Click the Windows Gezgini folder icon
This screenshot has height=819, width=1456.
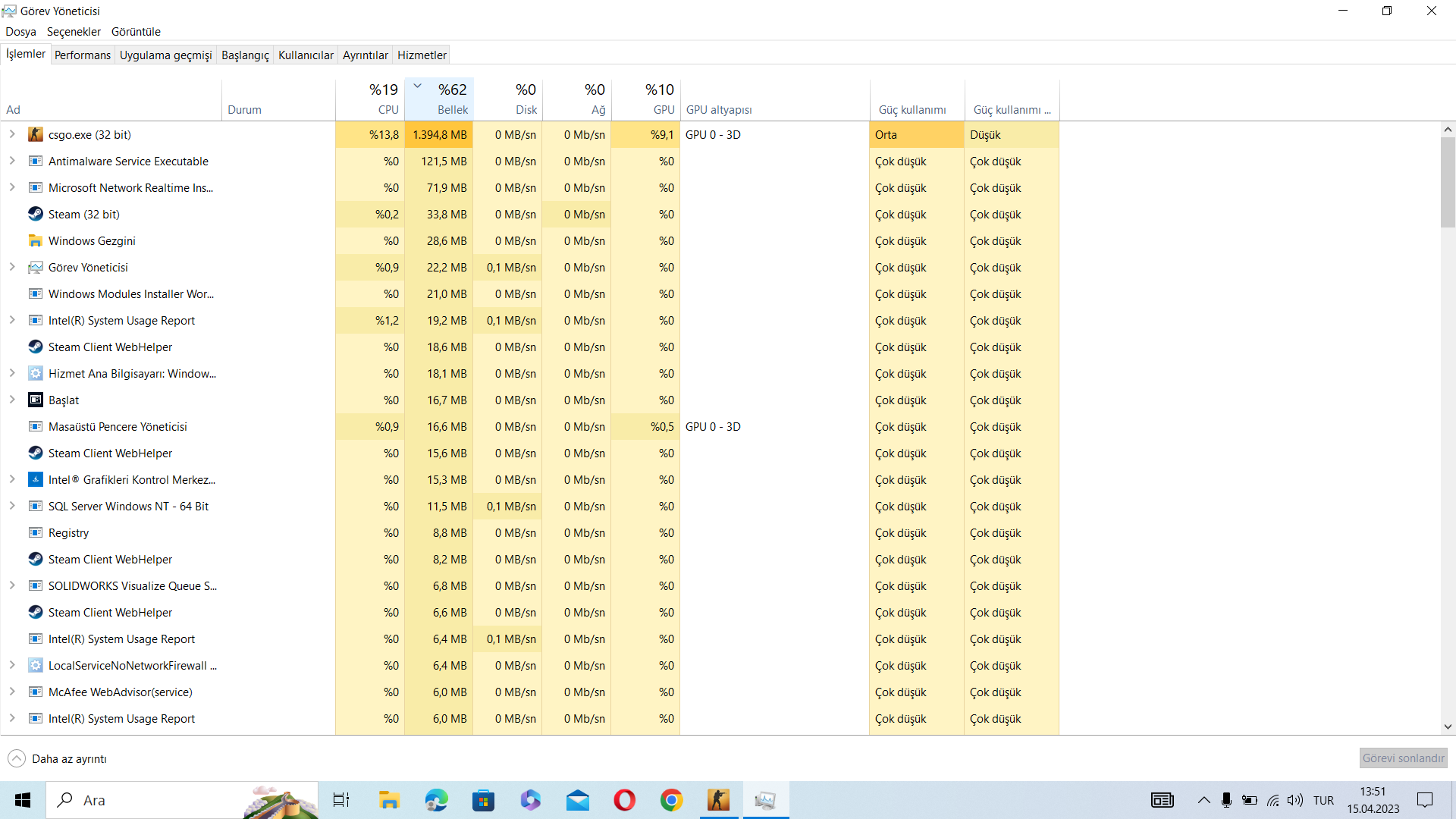point(36,241)
